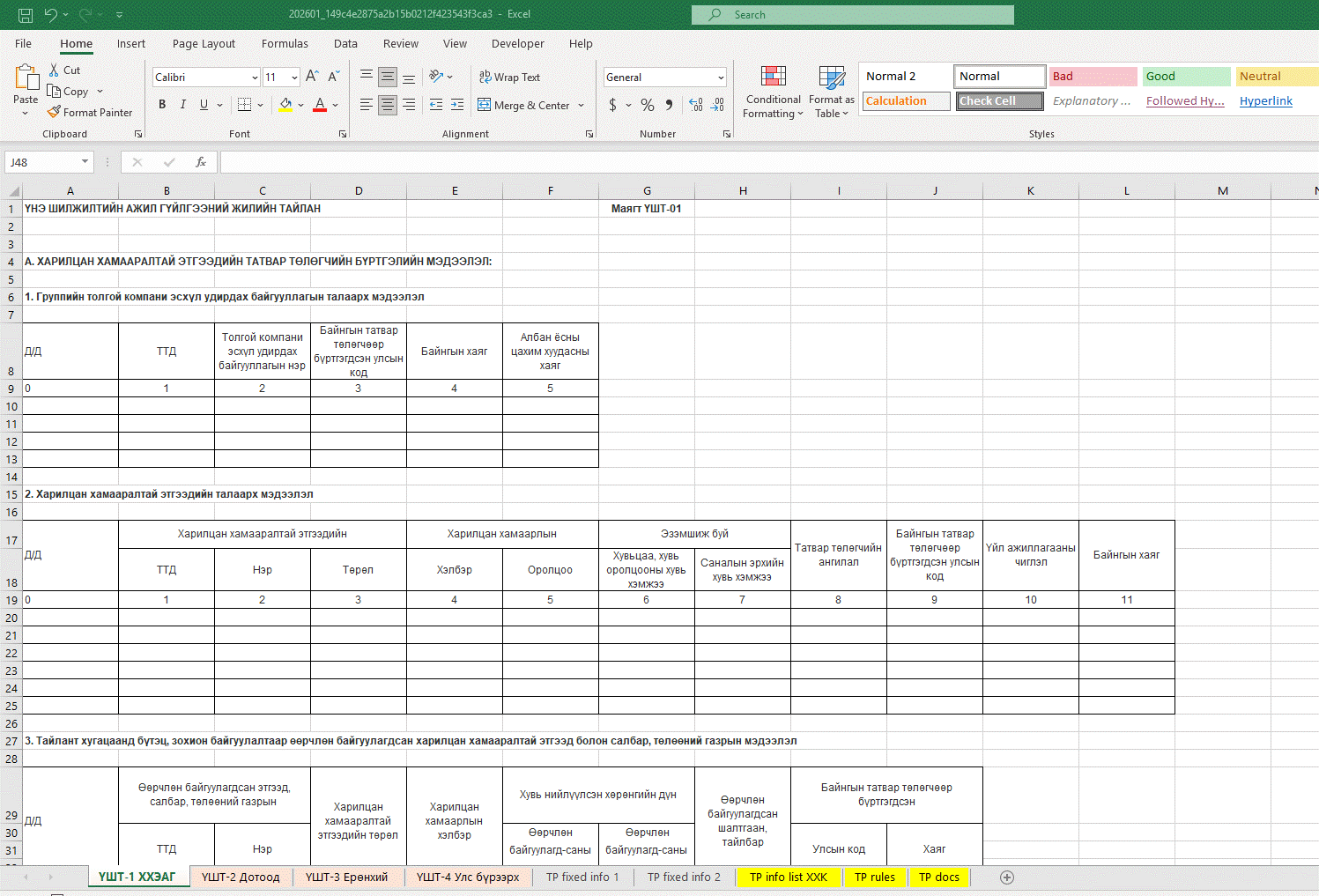1319x896 pixels.
Task: Add a new sheet with plus icon
Action: coord(1007,877)
